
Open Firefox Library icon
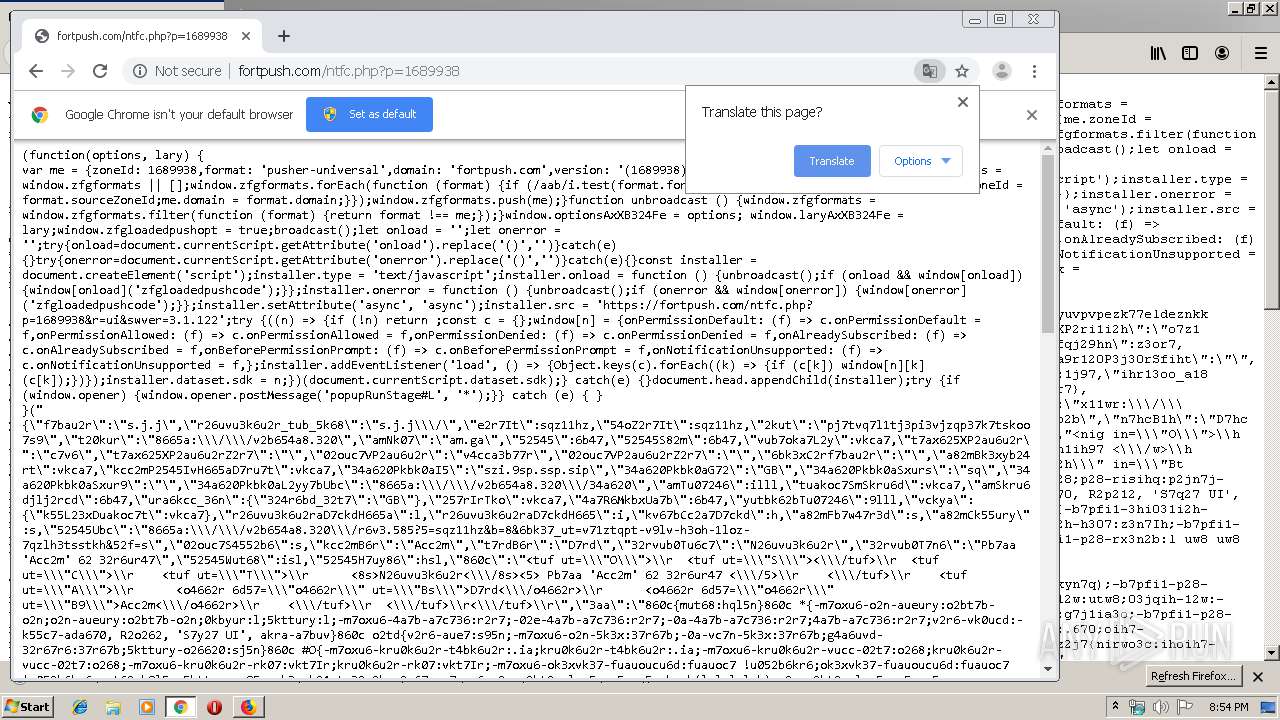[x=1158, y=53]
